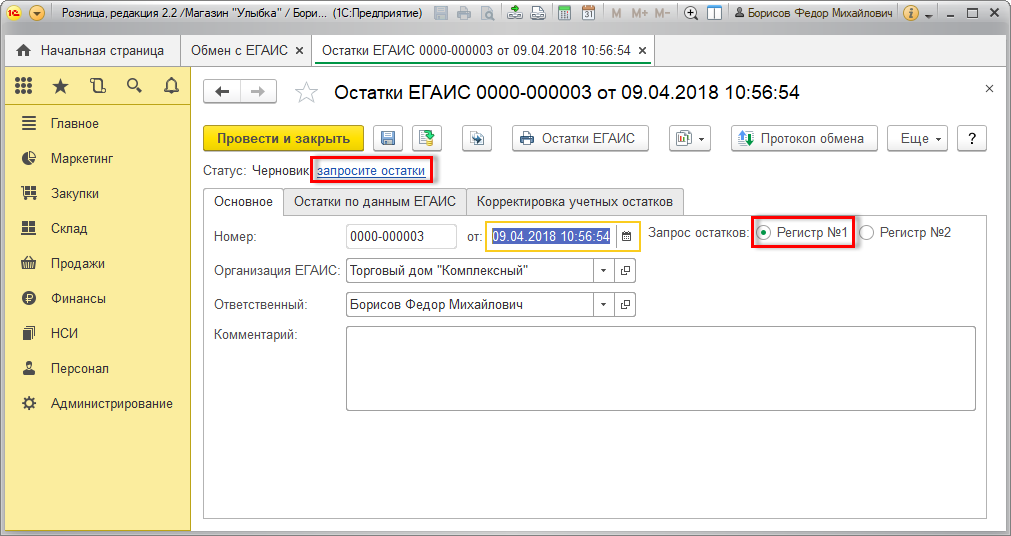Expand the Ответственный dropdown arrow
Screen dimensions: 1011x536
(604, 304)
